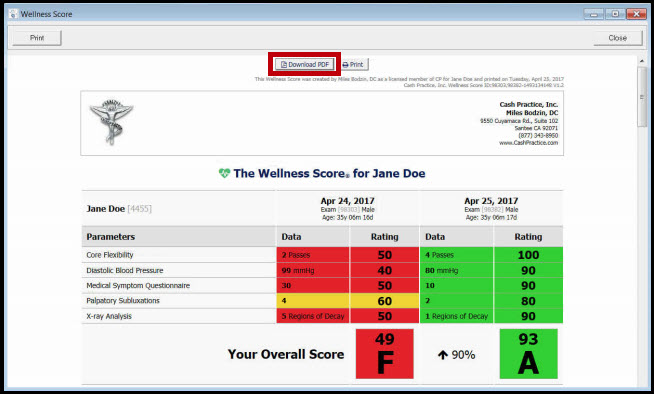Click the chiropractic caduceus logo image
The height and width of the screenshot is (394, 654).
[111, 122]
